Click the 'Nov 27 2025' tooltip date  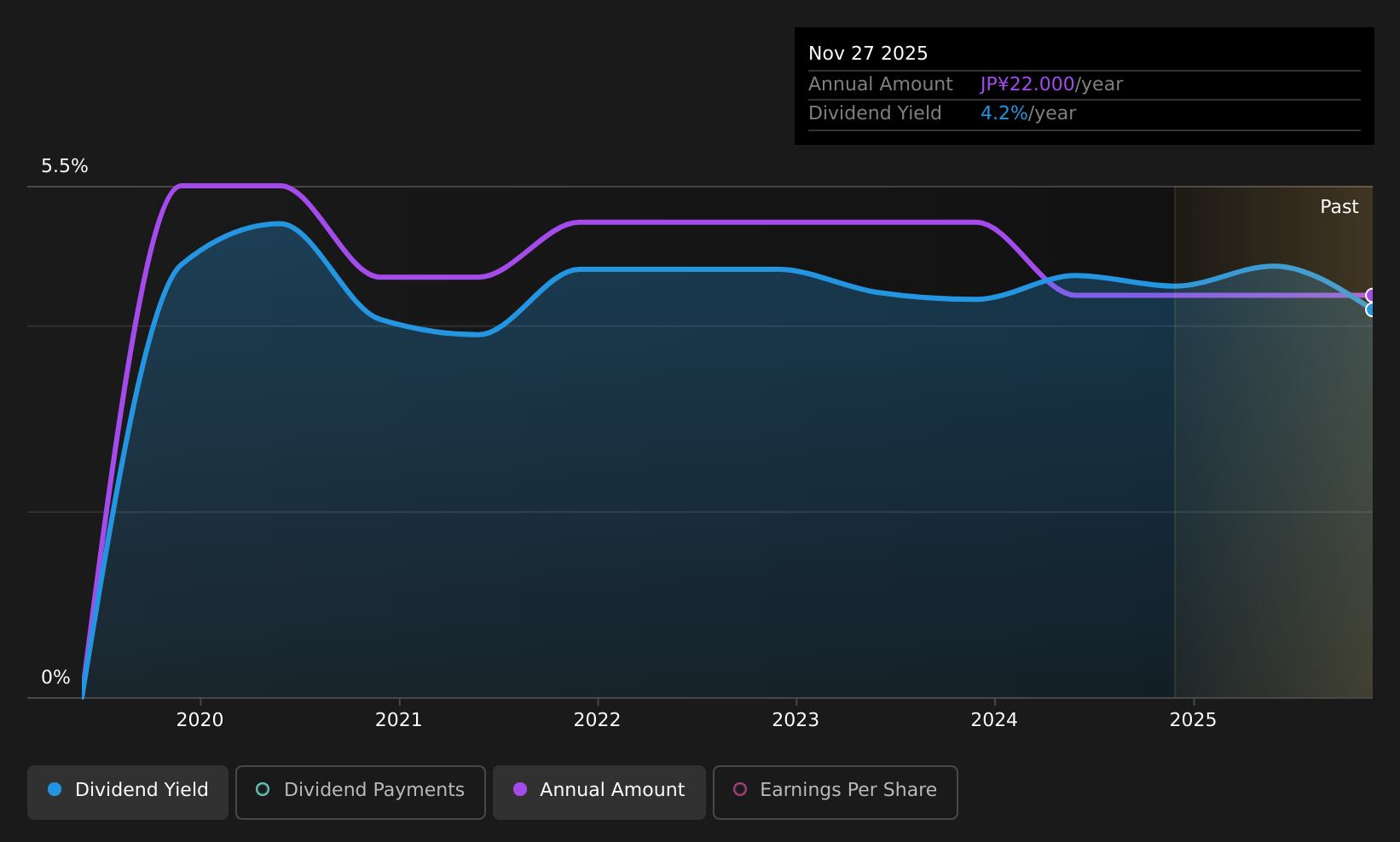click(868, 54)
